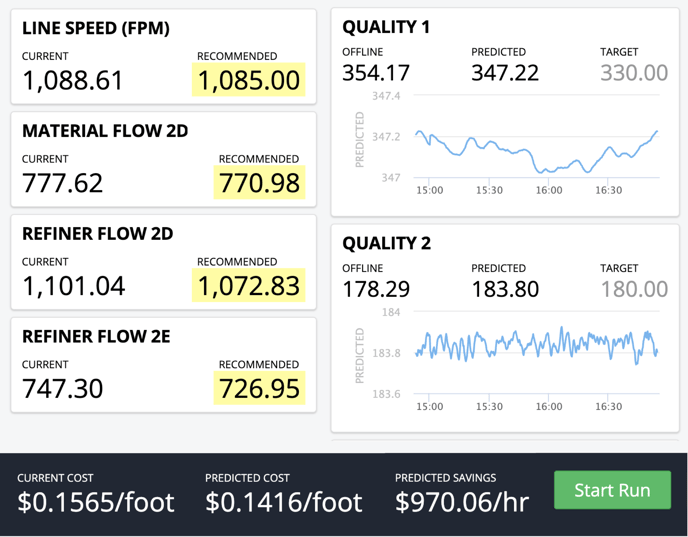Screen dimensions: 688x537
Task: Select Material Flow 2D recommended value 770.98
Action: [x=259, y=183]
